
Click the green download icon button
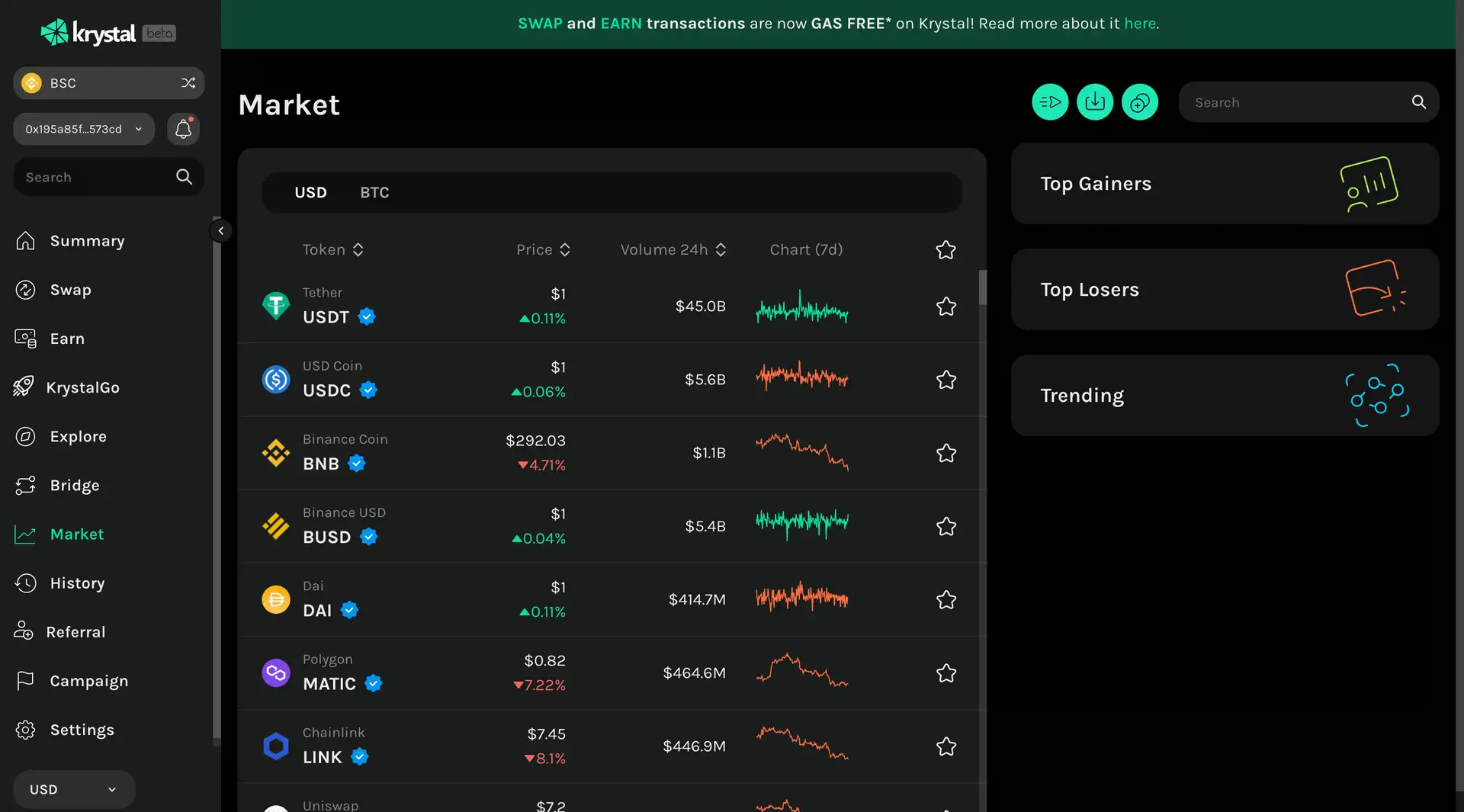1095,102
